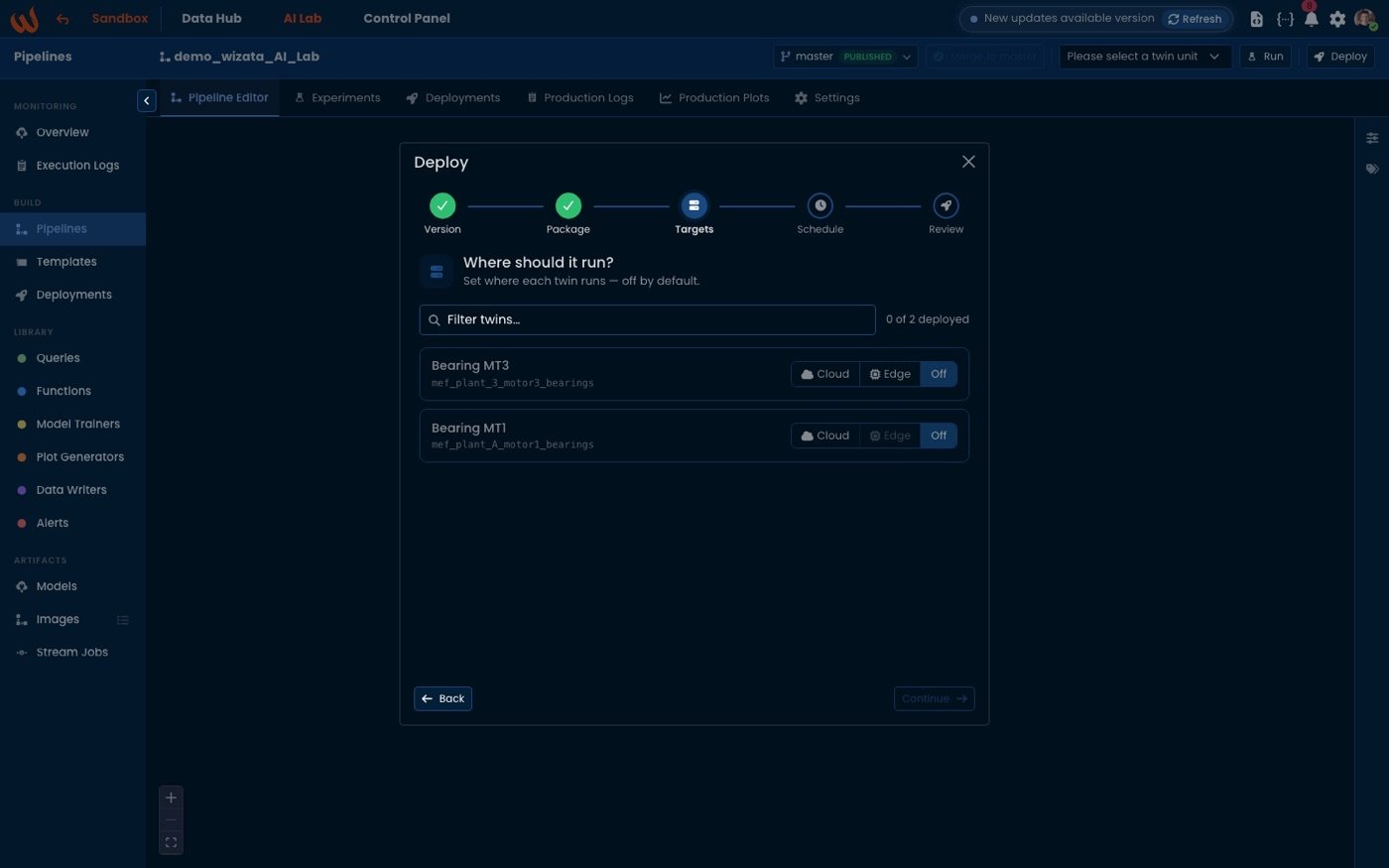Click the Review step rocket icon
Image resolution: width=1389 pixels, height=868 pixels.
[x=947, y=205]
